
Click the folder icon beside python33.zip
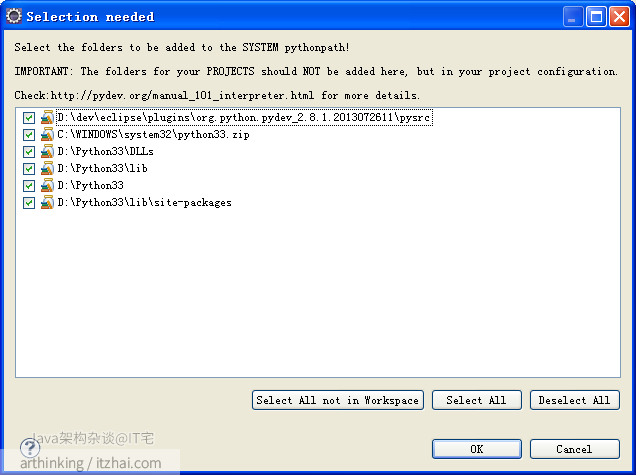47,135
